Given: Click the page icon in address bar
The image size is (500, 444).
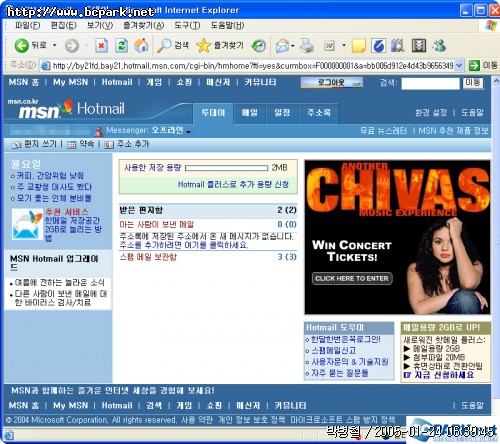Looking at the screenshot, I should [x=45, y=66].
